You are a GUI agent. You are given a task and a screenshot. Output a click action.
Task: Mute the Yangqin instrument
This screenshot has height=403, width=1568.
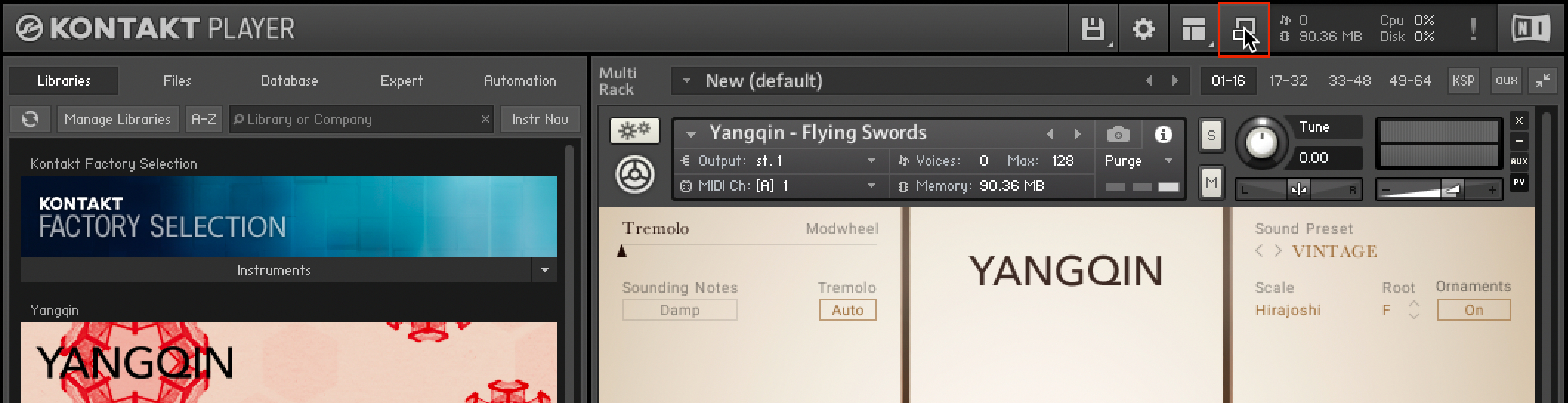[x=1211, y=183]
